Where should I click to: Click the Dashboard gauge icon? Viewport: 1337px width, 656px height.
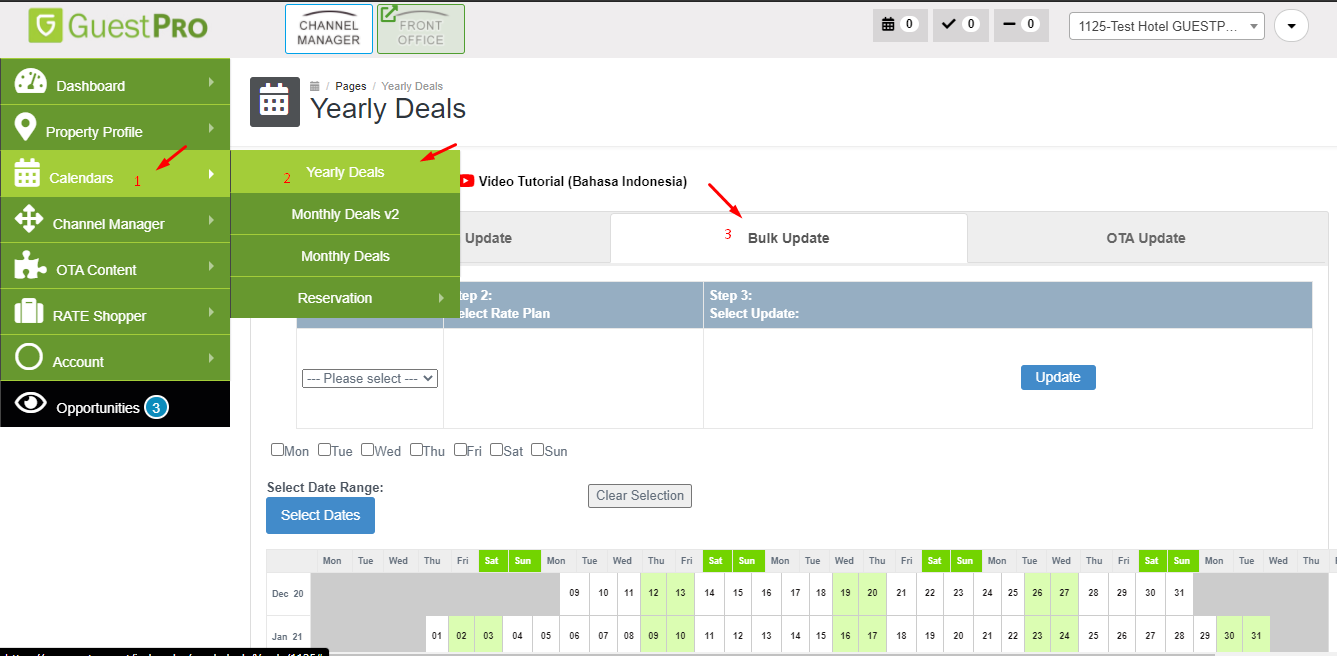[x=31, y=84]
